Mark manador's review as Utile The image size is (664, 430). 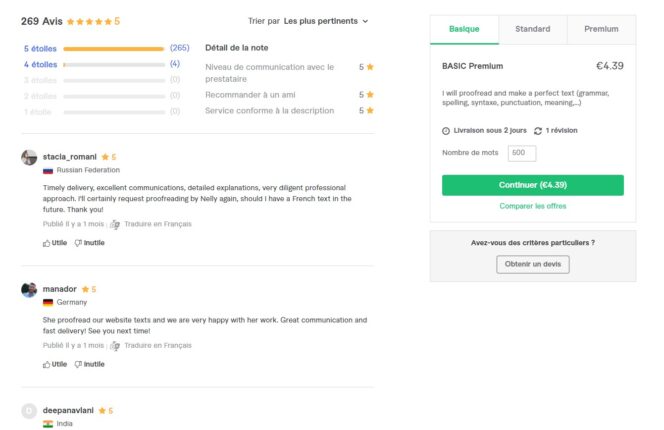click(55, 364)
